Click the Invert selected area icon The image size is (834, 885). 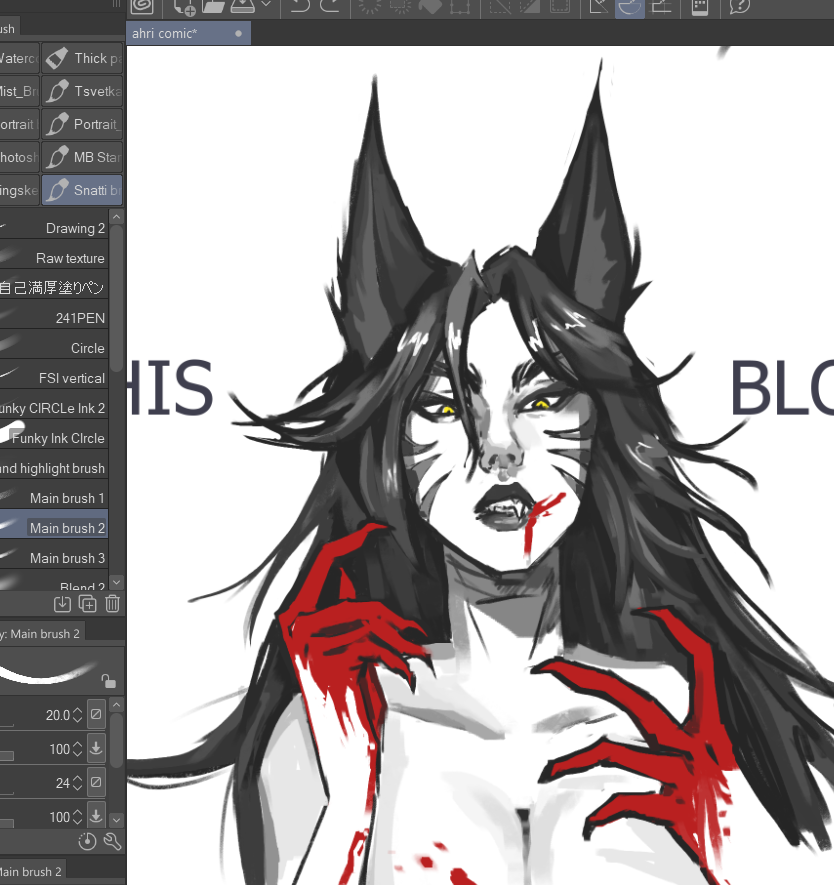(529, 6)
